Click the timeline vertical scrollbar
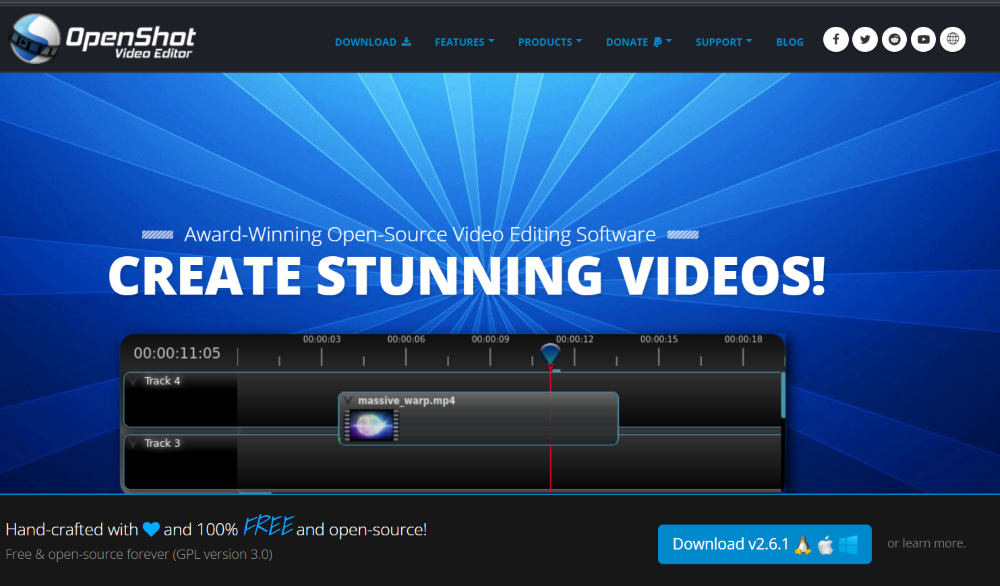This screenshot has height=586, width=1000. pyautogui.click(x=783, y=395)
